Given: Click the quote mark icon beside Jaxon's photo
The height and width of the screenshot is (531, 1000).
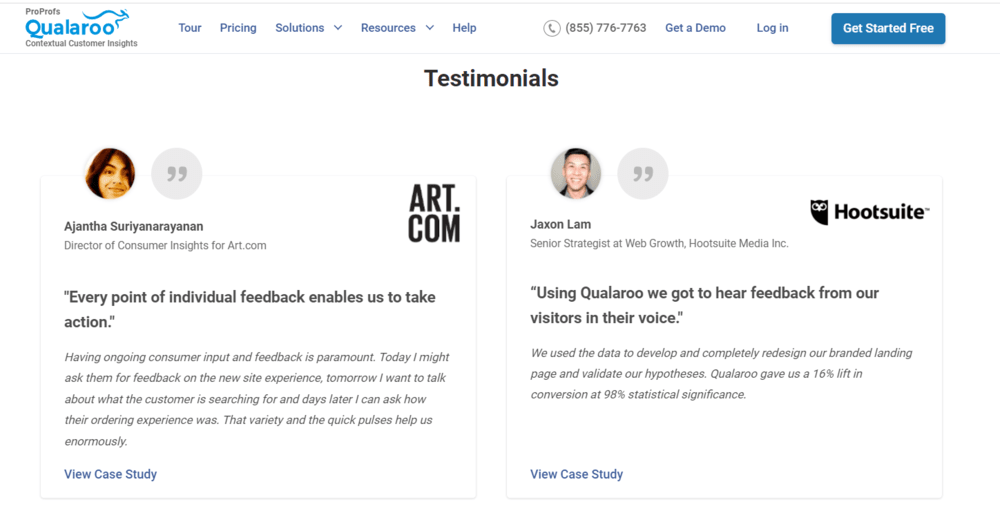Looking at the screenshot, I should [643, 173].
